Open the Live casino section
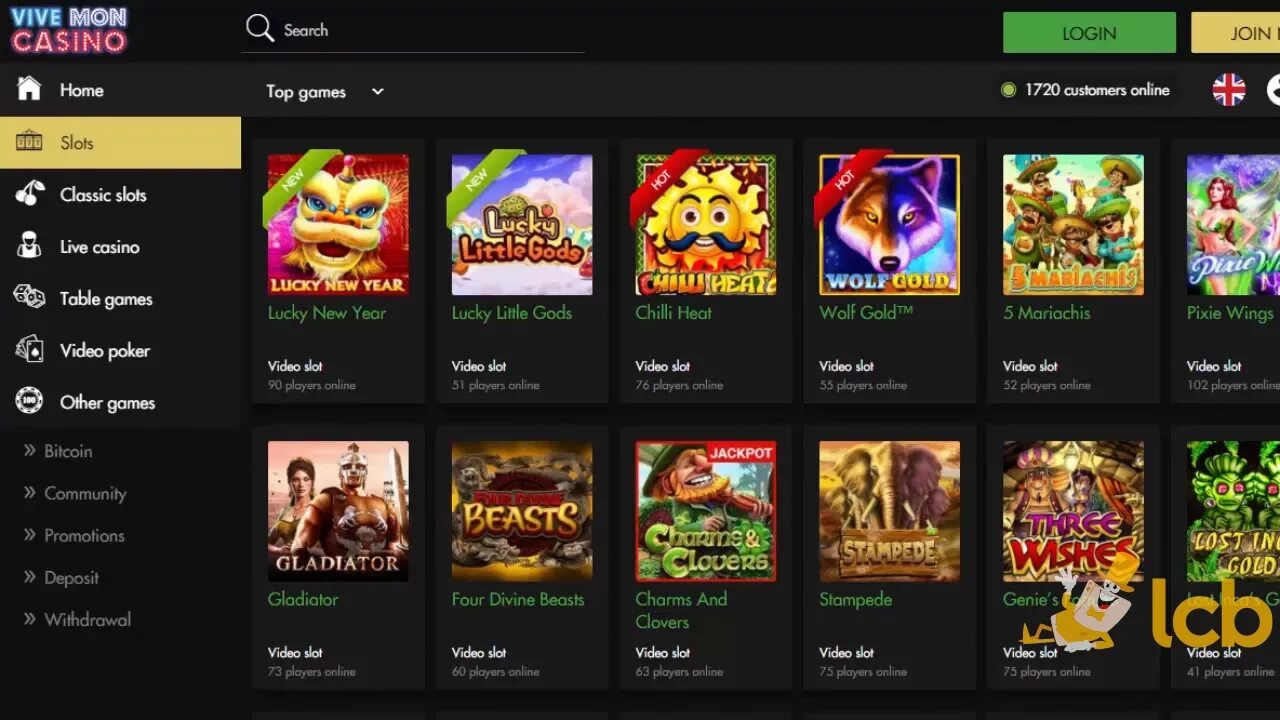 tap(120, 246)
